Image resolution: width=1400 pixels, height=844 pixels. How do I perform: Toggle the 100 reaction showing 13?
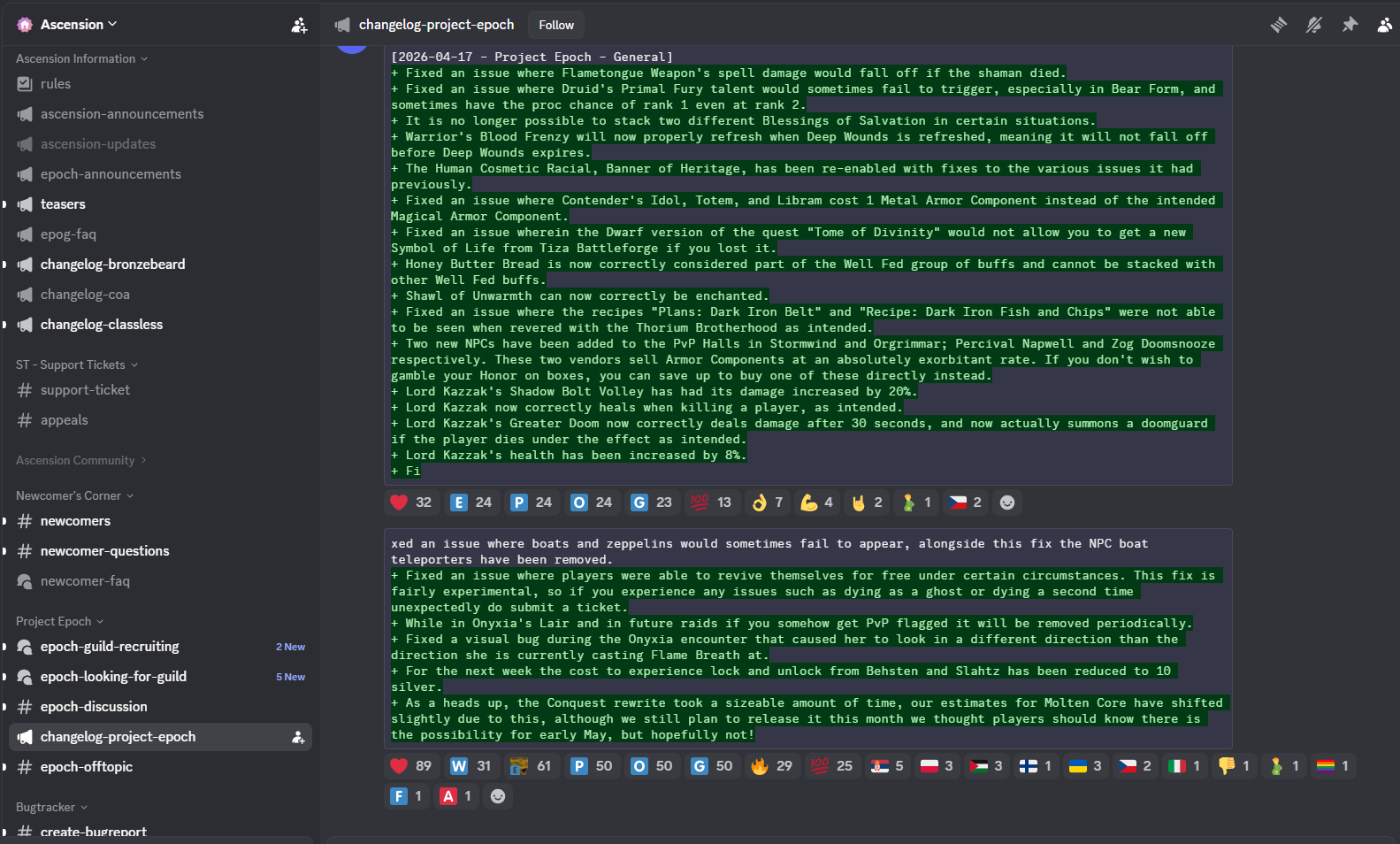[x=711, y=503]
